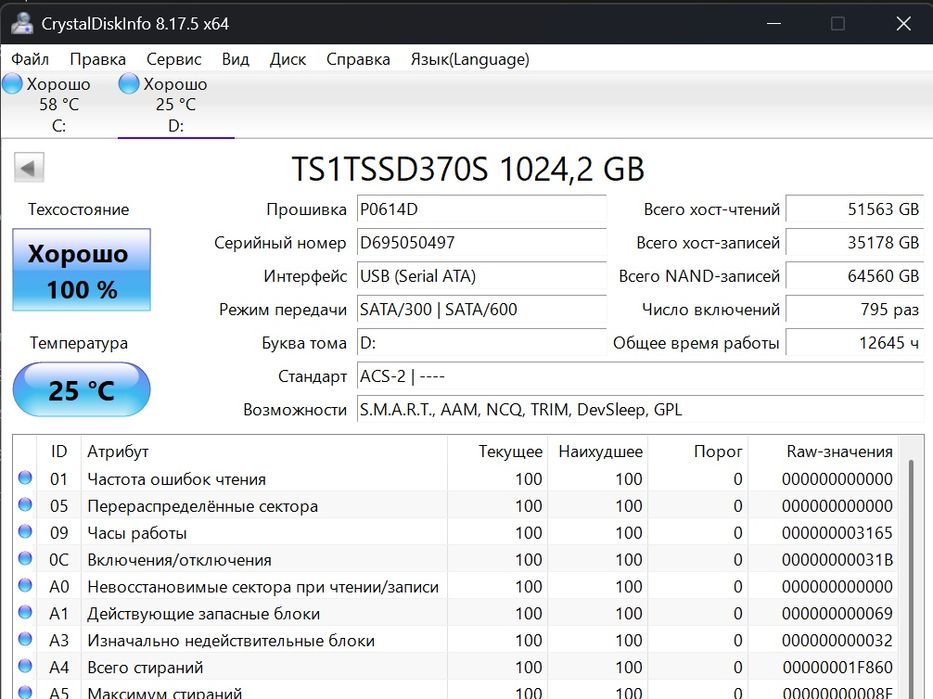This screenshot has width=933, height=699.
Task: Click the Буква тома field D:
Action: (x=481, y=343)
